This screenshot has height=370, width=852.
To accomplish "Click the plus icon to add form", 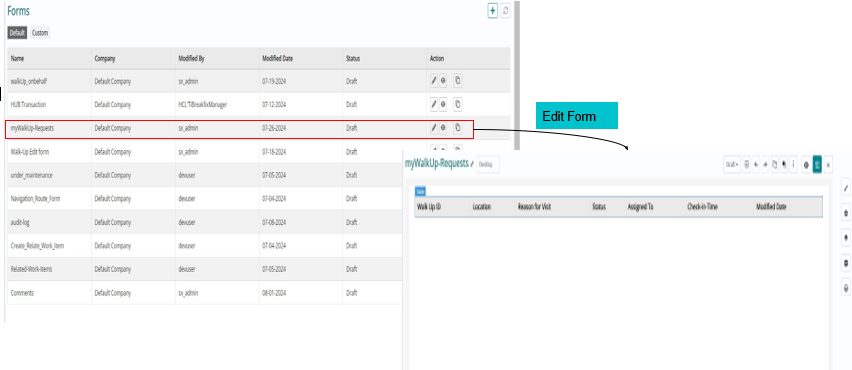I will 492,11.
